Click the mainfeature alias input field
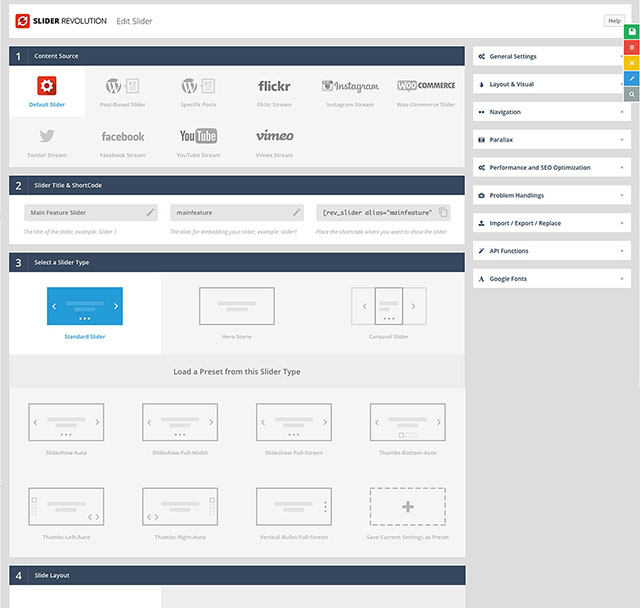This screenshot has height=608, width=640. tap(237, 213)
